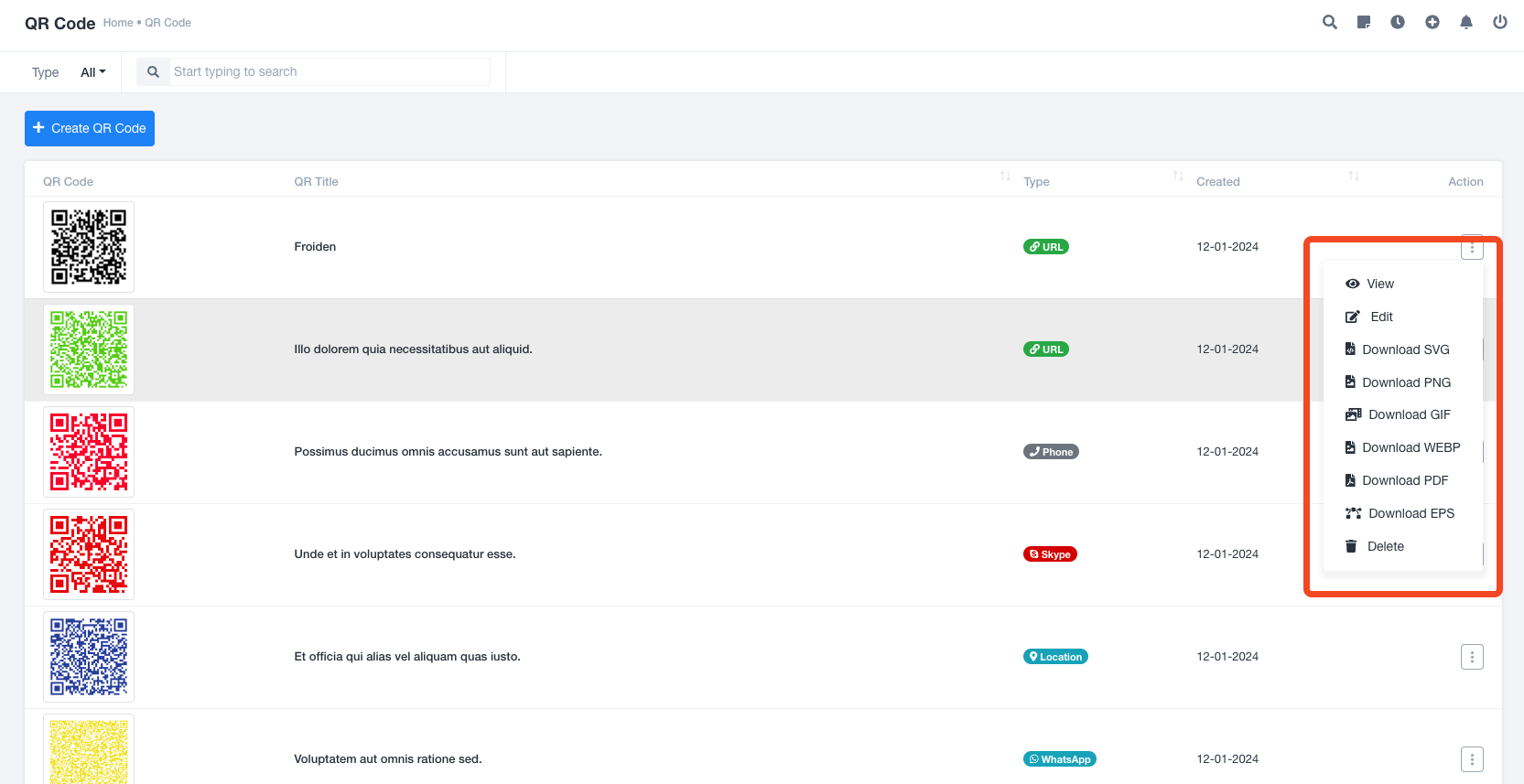Select Edit from the action menu
The height and width of the screenshot is (784, 1524).
tap(1402, 317)
